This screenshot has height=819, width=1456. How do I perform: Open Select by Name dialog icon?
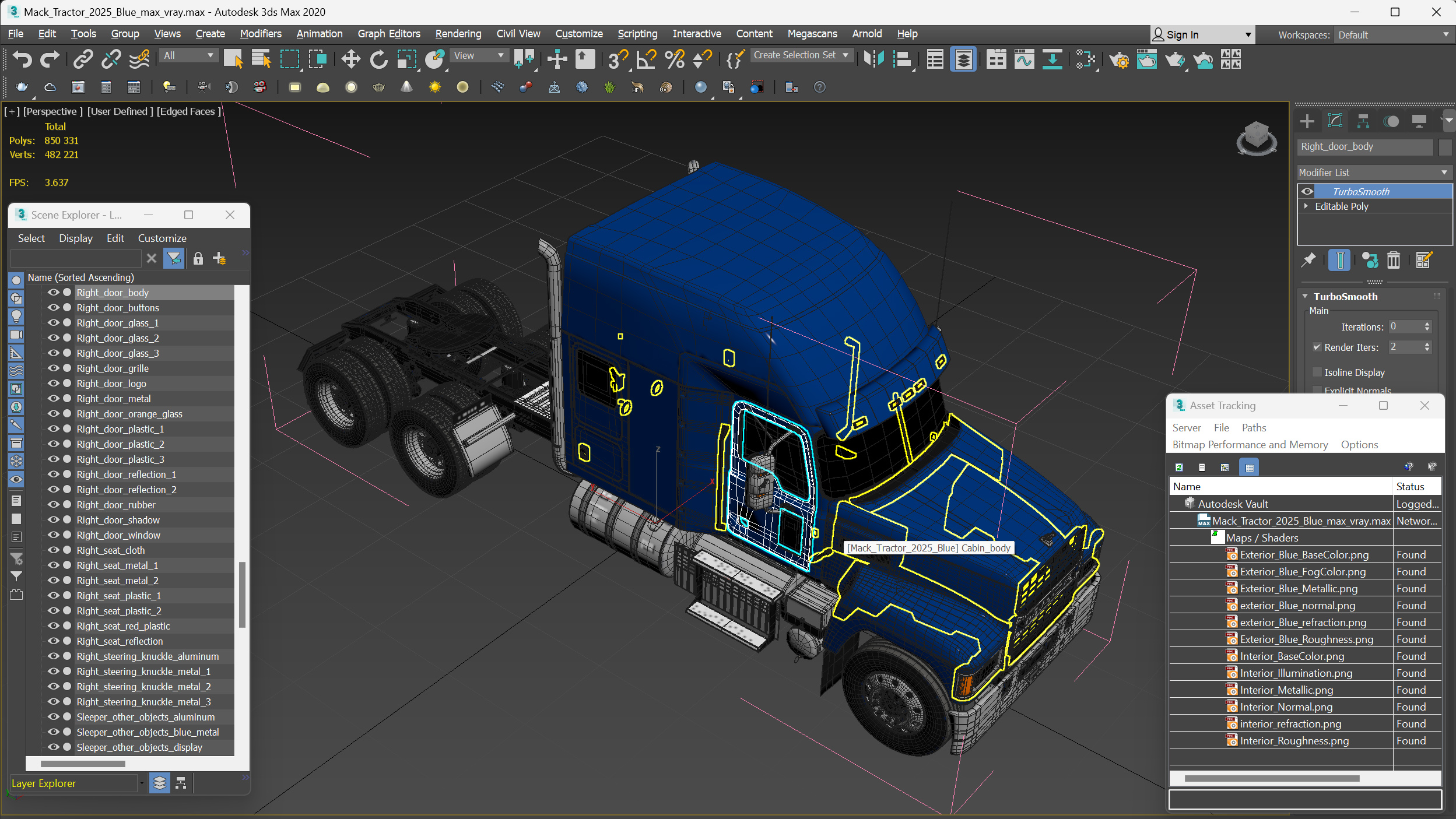coord(261,59)
